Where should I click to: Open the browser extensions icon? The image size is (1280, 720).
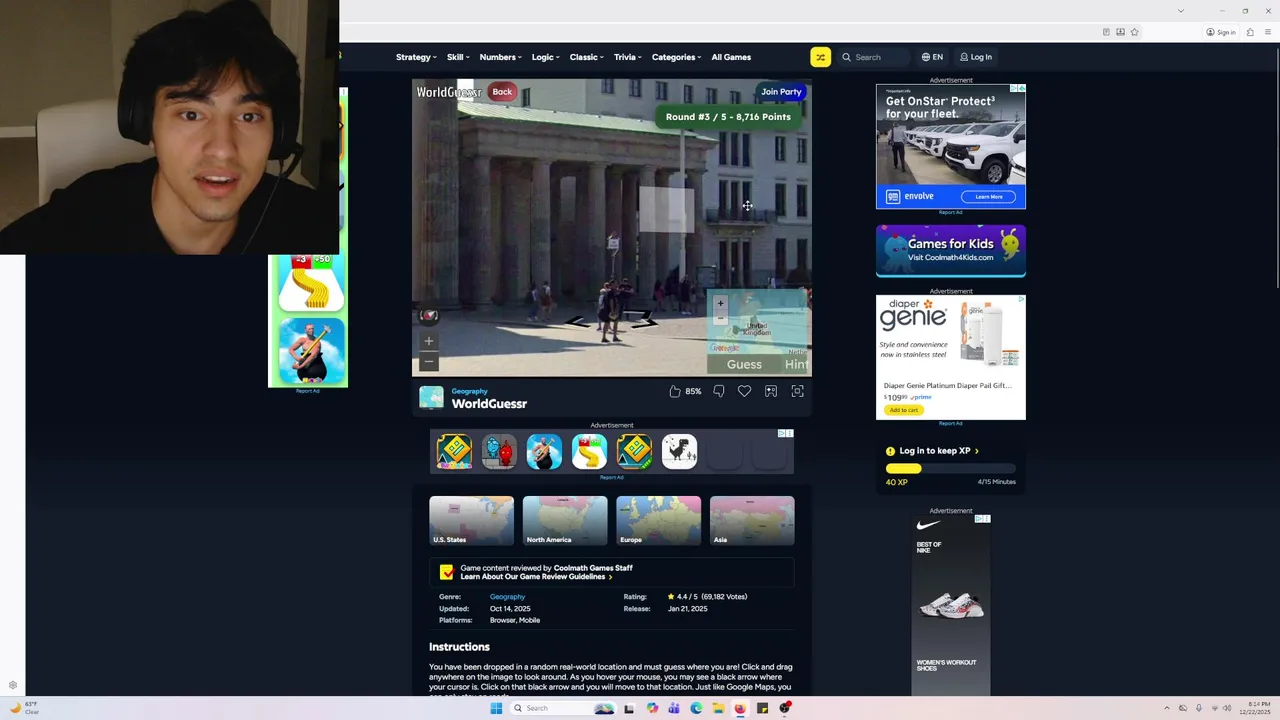point(1250,32)
